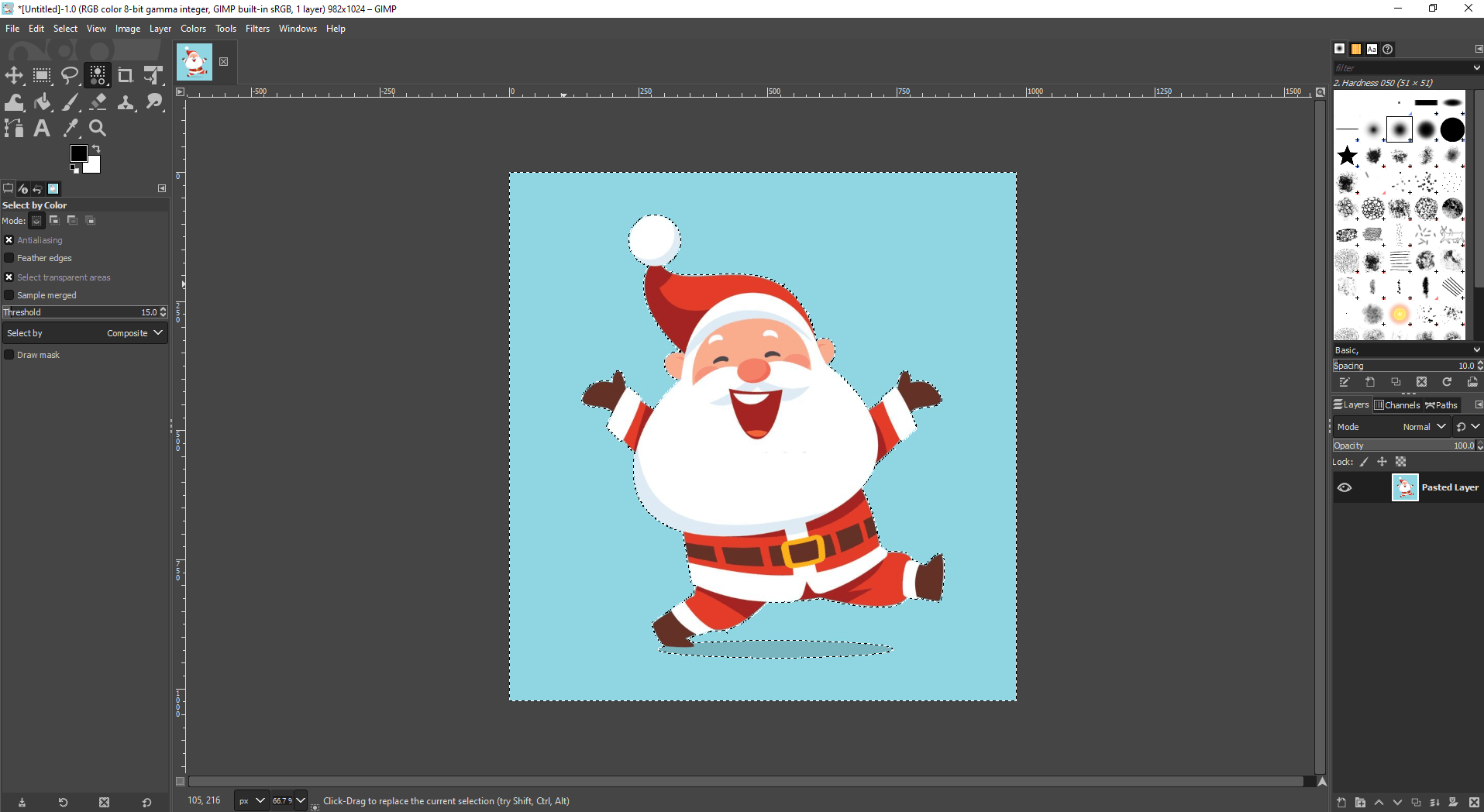The width and height of the screenshot is (1484, 812).
Task: Select the Rectangle Select tool
Action: (x=42, y=75)
